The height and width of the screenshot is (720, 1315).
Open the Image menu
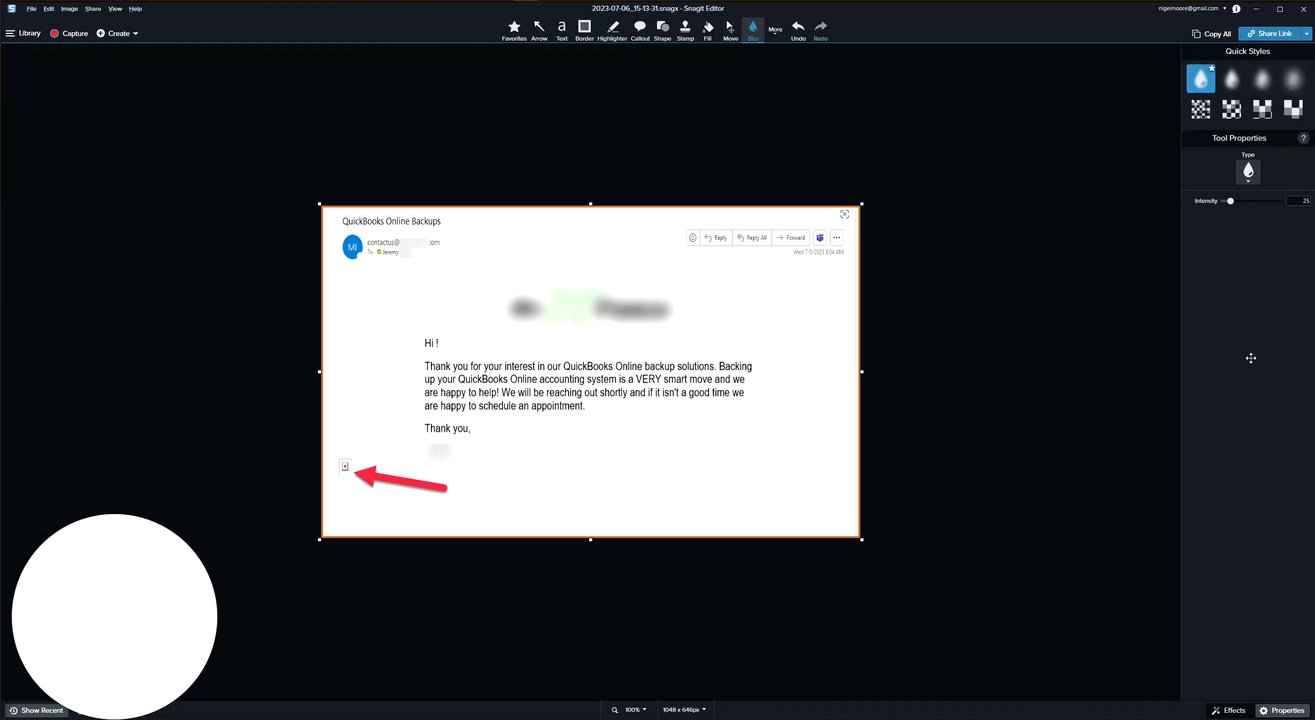click(x=69, y=8)
